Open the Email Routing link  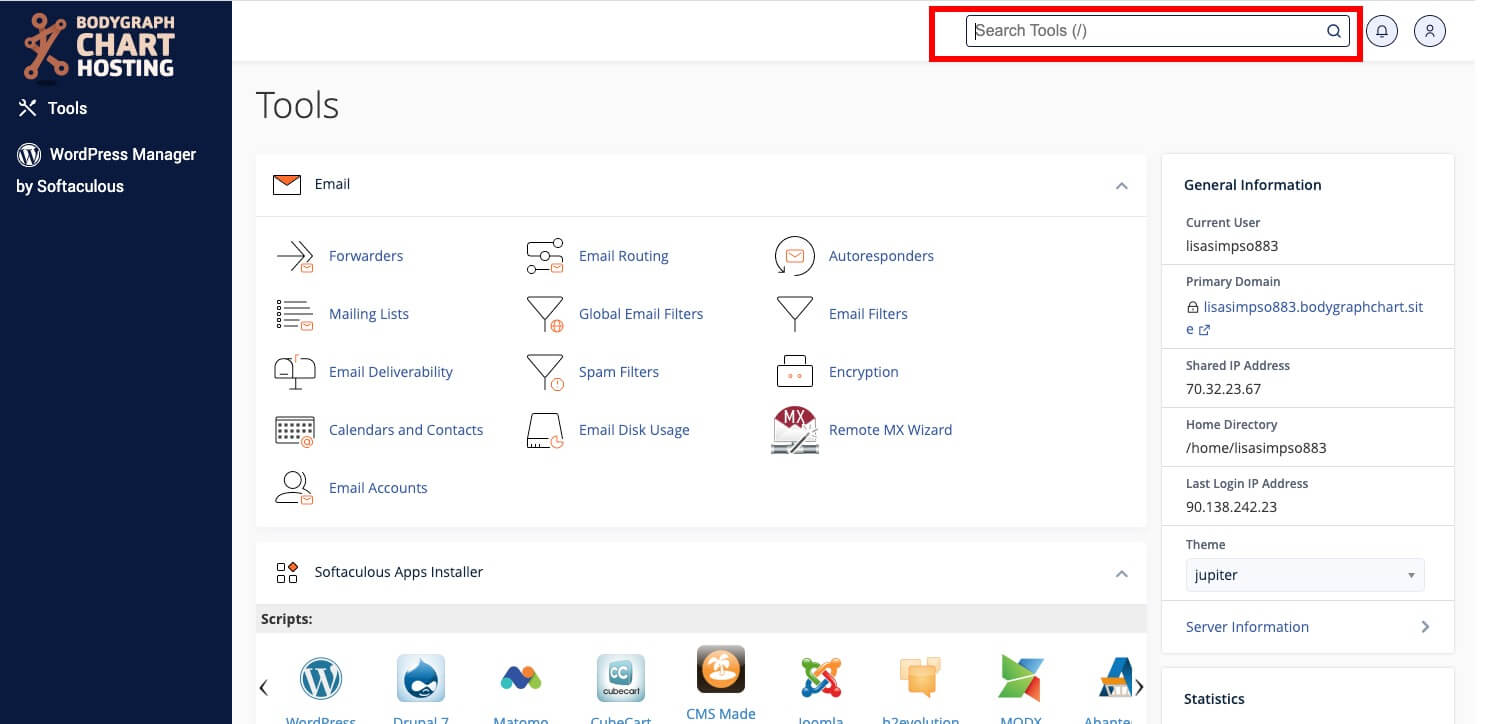point(624,256)
